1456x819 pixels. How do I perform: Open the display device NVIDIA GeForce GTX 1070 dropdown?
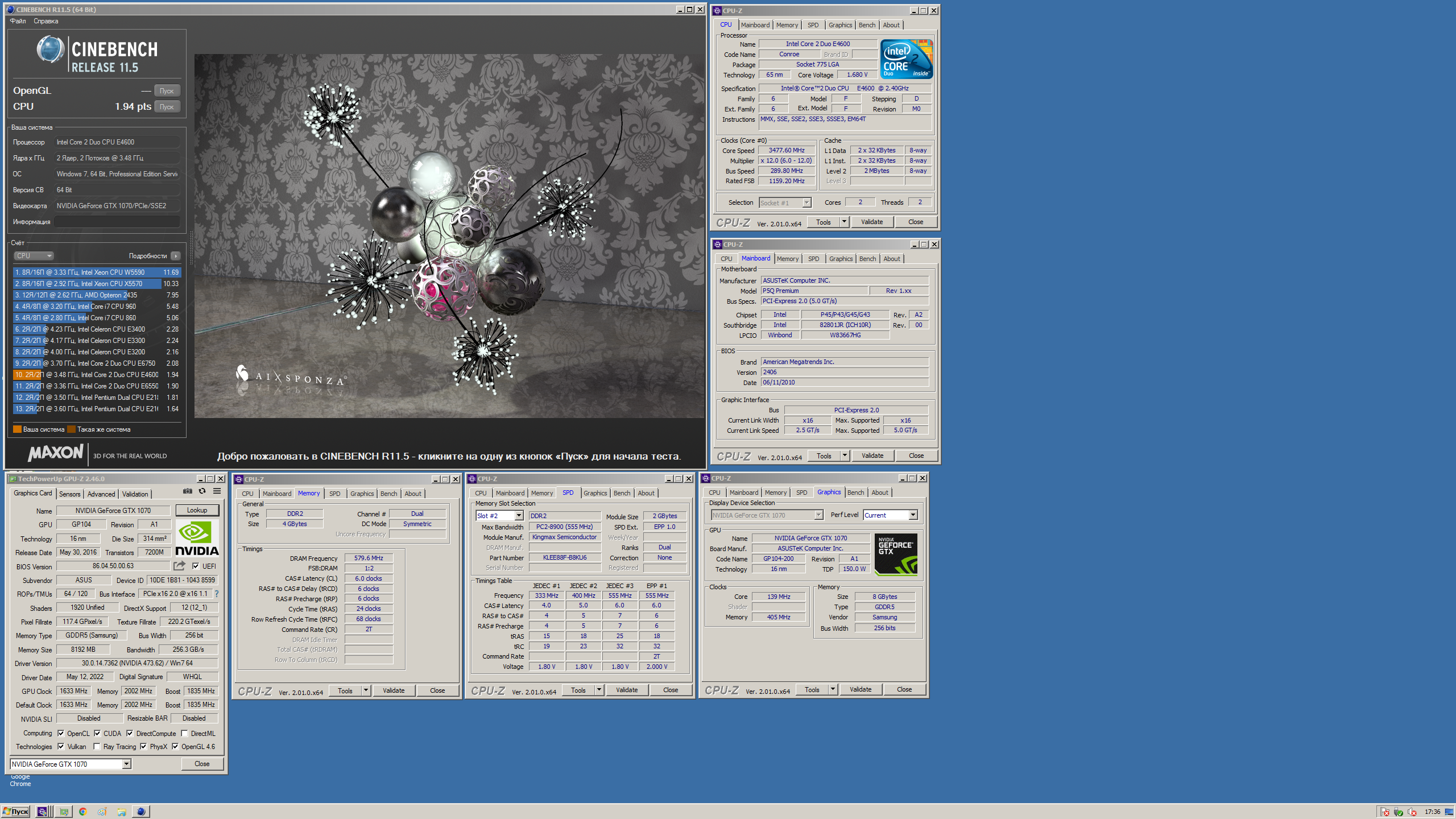click(767, 515)
